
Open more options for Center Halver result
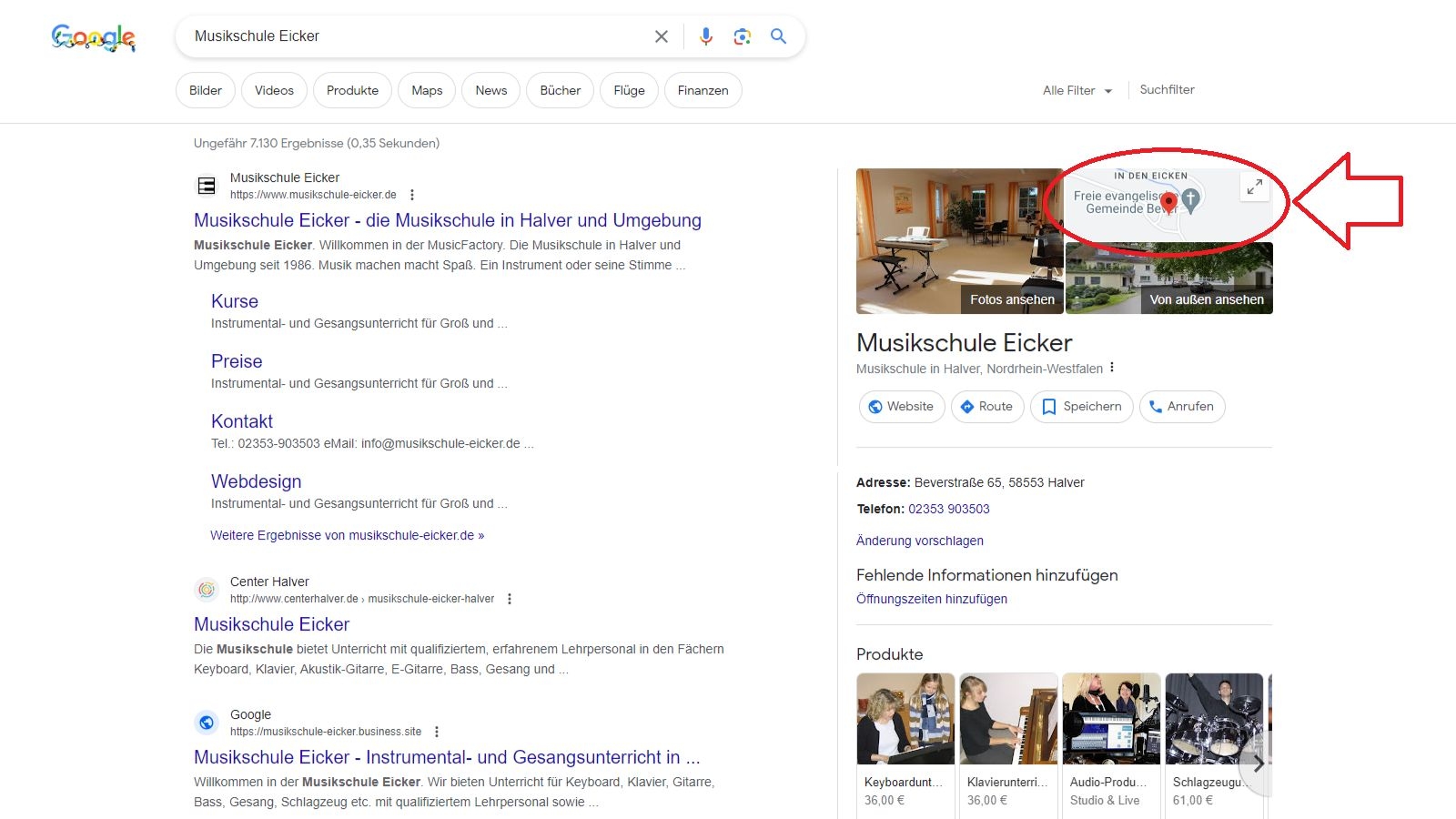coord(510,599)
